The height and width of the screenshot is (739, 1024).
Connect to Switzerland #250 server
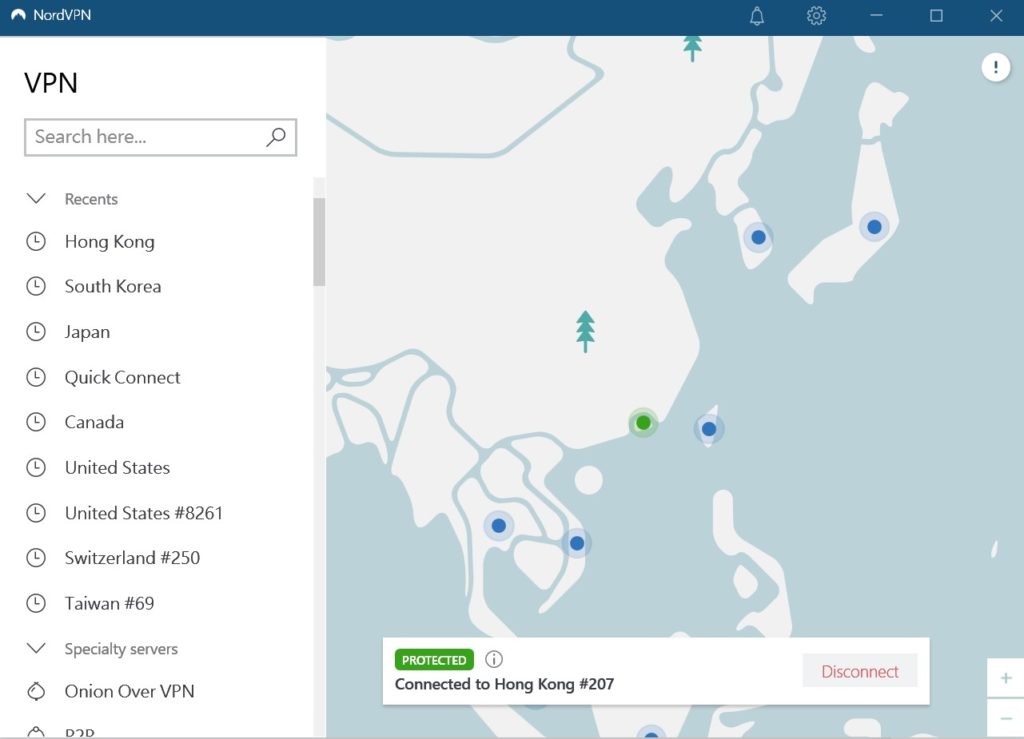tap(133, 558)
